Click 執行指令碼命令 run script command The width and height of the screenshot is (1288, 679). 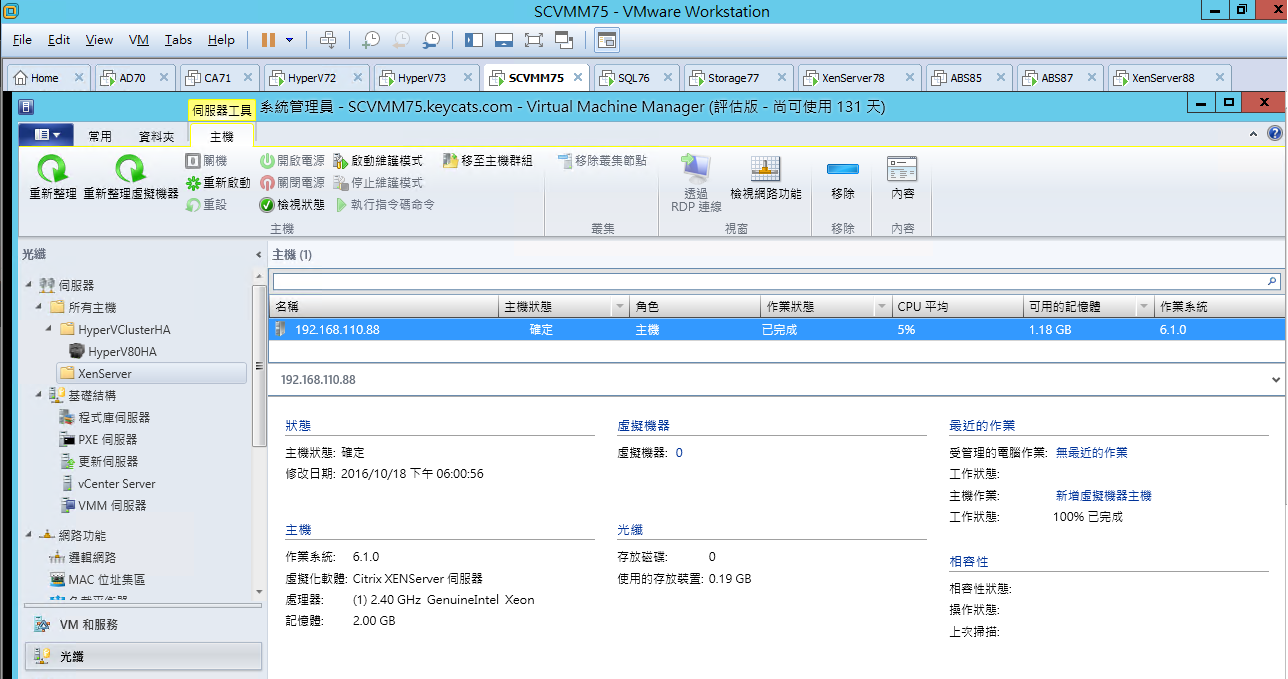[385, 205]
